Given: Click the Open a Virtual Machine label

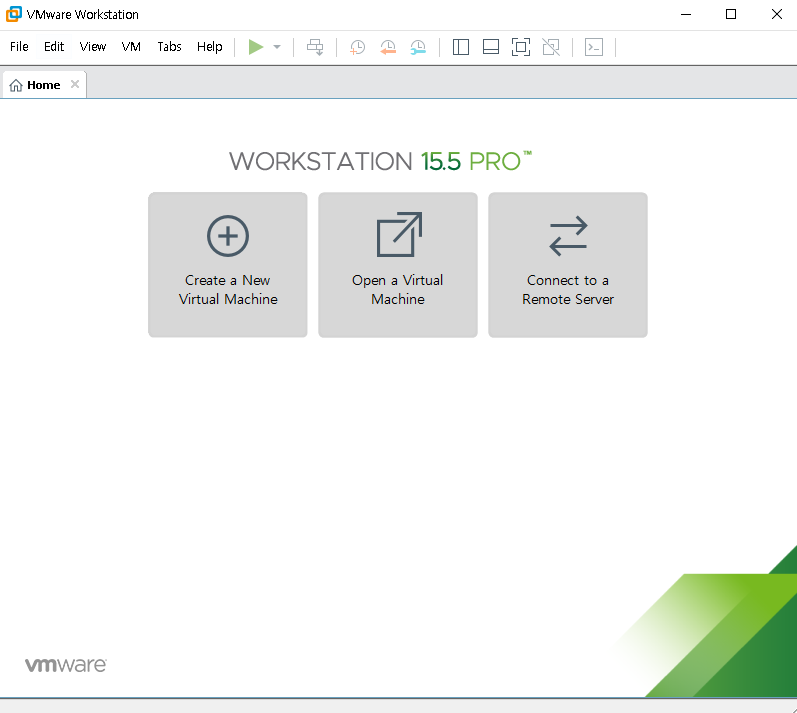Looking at the screenshot, I should pyautogui.click(x=398, y=290).
